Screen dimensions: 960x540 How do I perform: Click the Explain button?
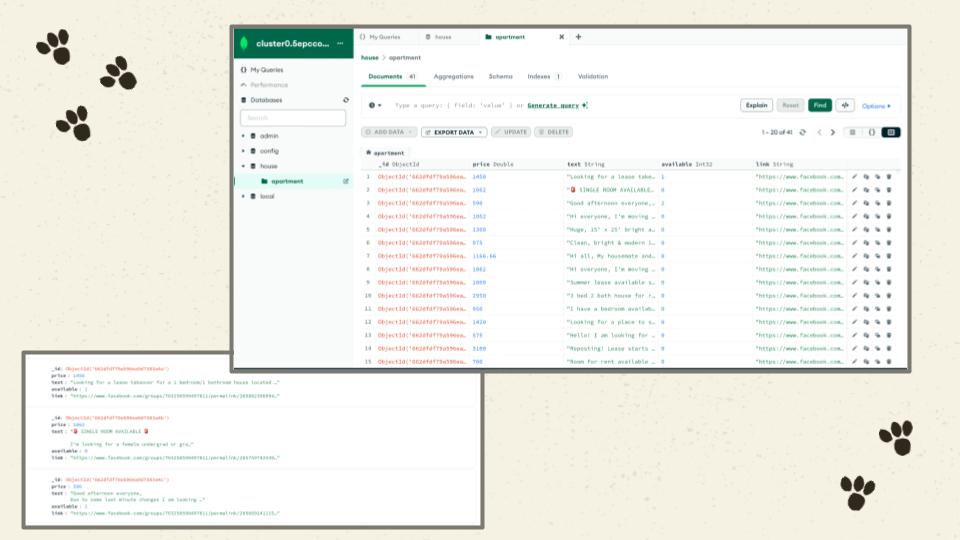pyautogui.click(x=756, y=105)
